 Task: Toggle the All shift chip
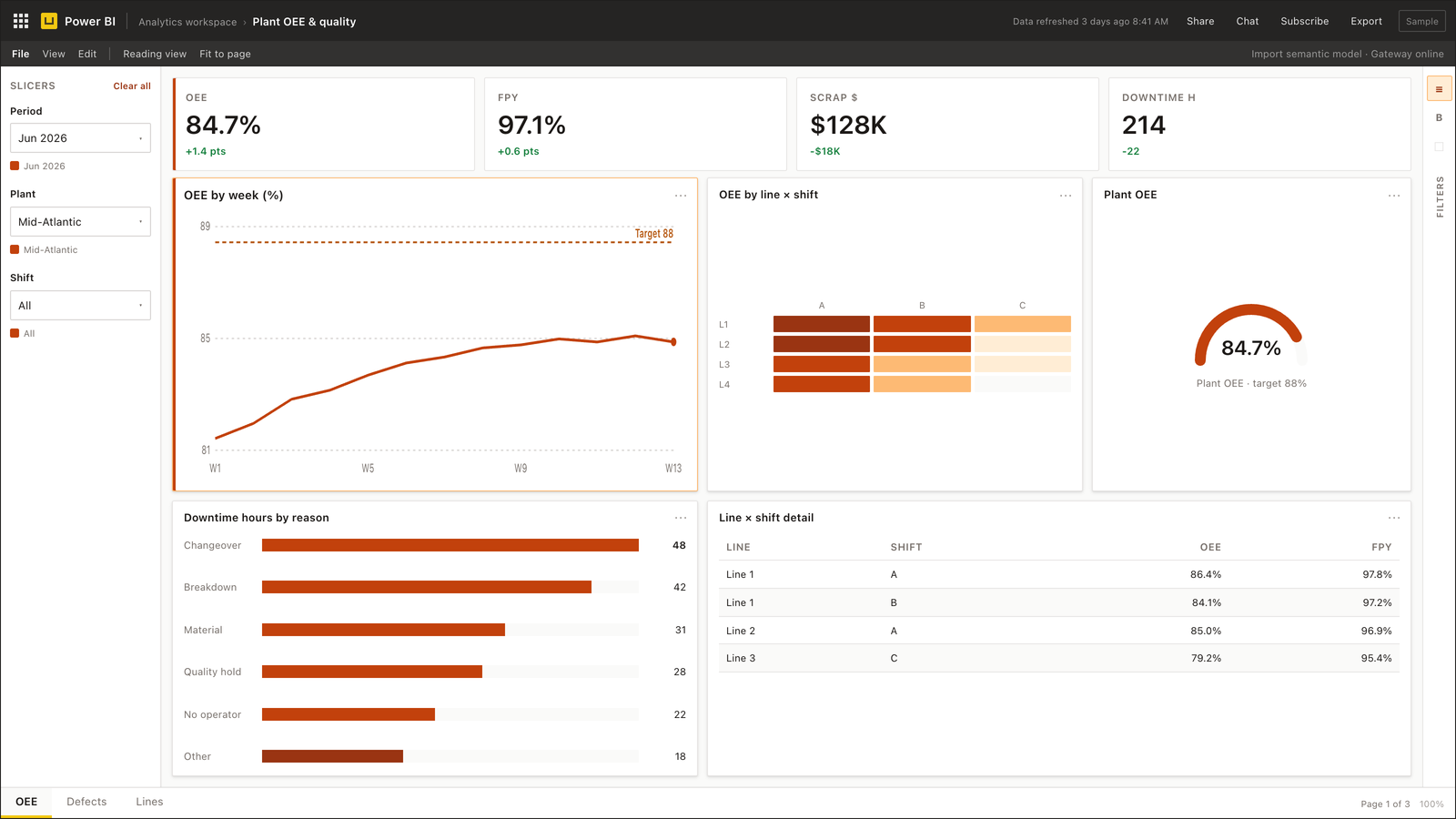click(x=23, y=333)
